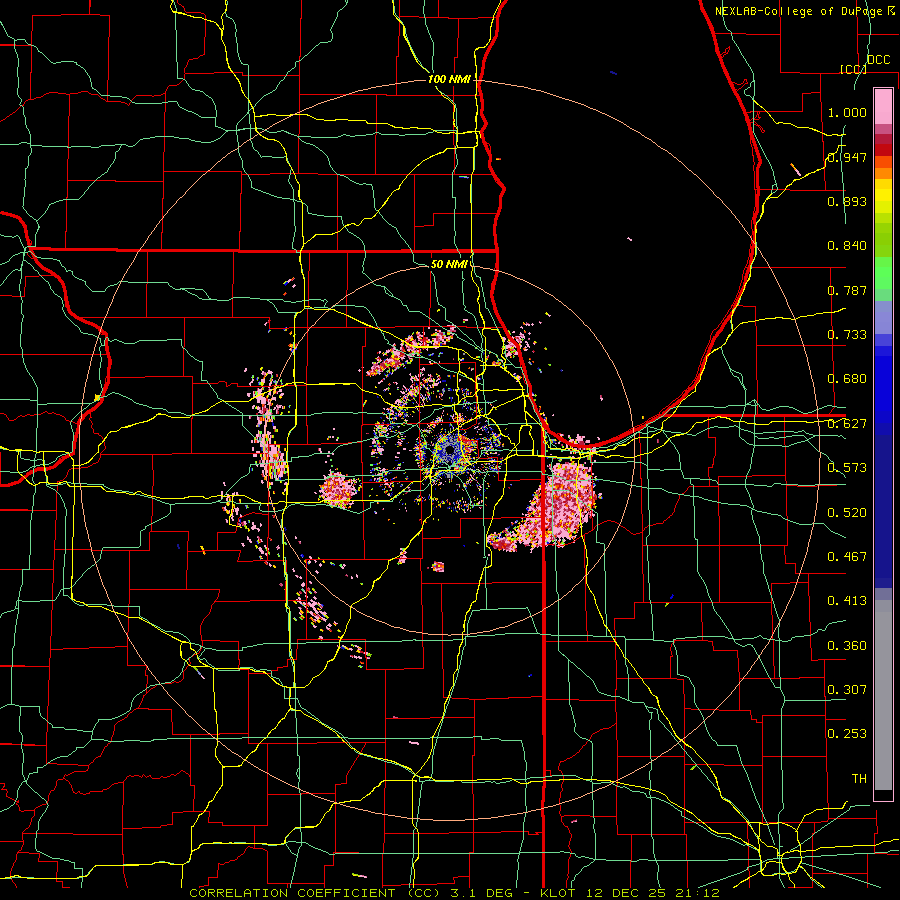Click the 0.733 scale value
Viewport: 900px width, 900px height.
847,335
